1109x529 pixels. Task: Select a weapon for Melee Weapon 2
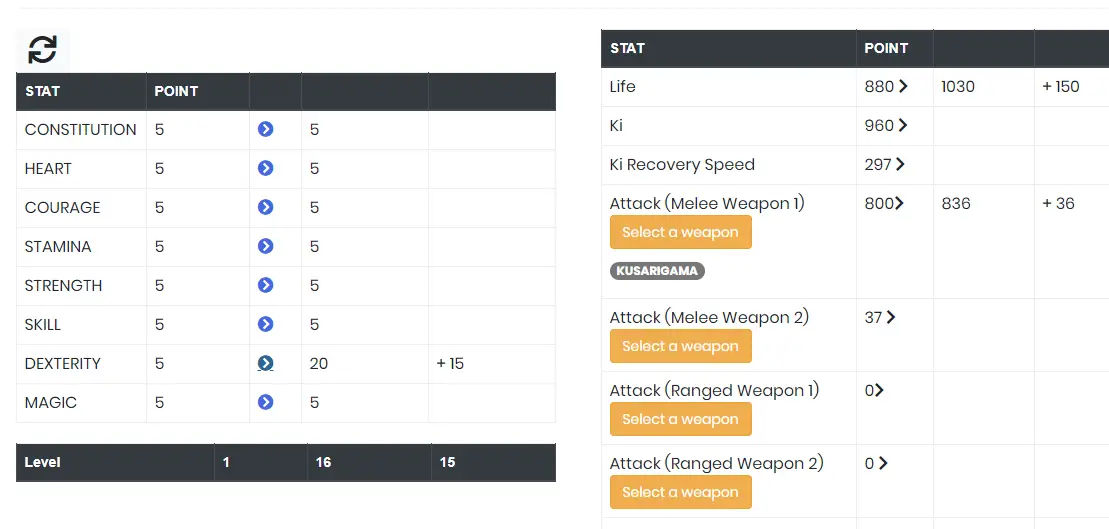680,346
